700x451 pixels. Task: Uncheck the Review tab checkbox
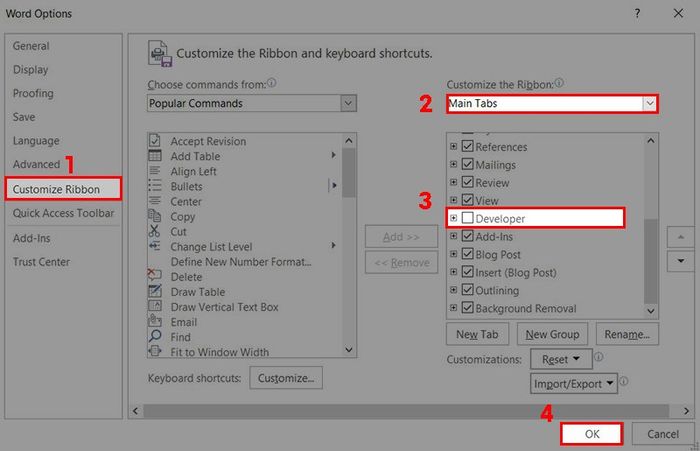click(x=467, y=182)
